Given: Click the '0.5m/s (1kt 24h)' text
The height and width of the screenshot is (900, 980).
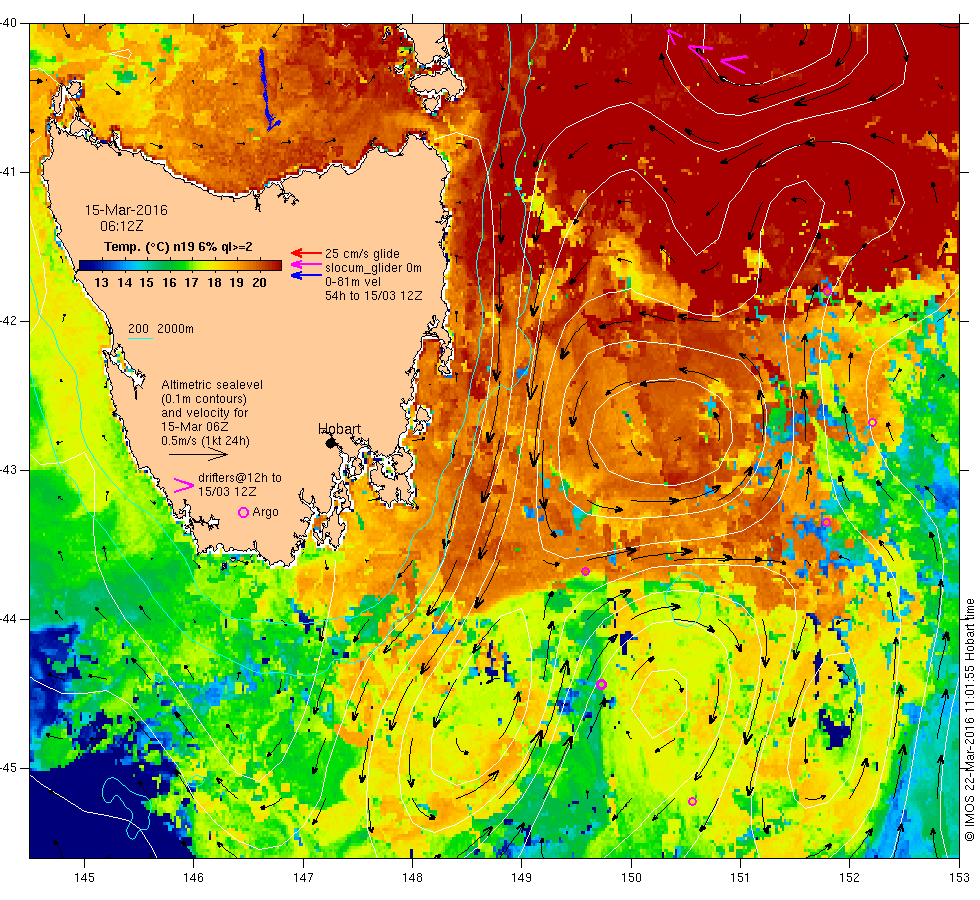Looking at the screenshot, I should [x=205, y=441].
